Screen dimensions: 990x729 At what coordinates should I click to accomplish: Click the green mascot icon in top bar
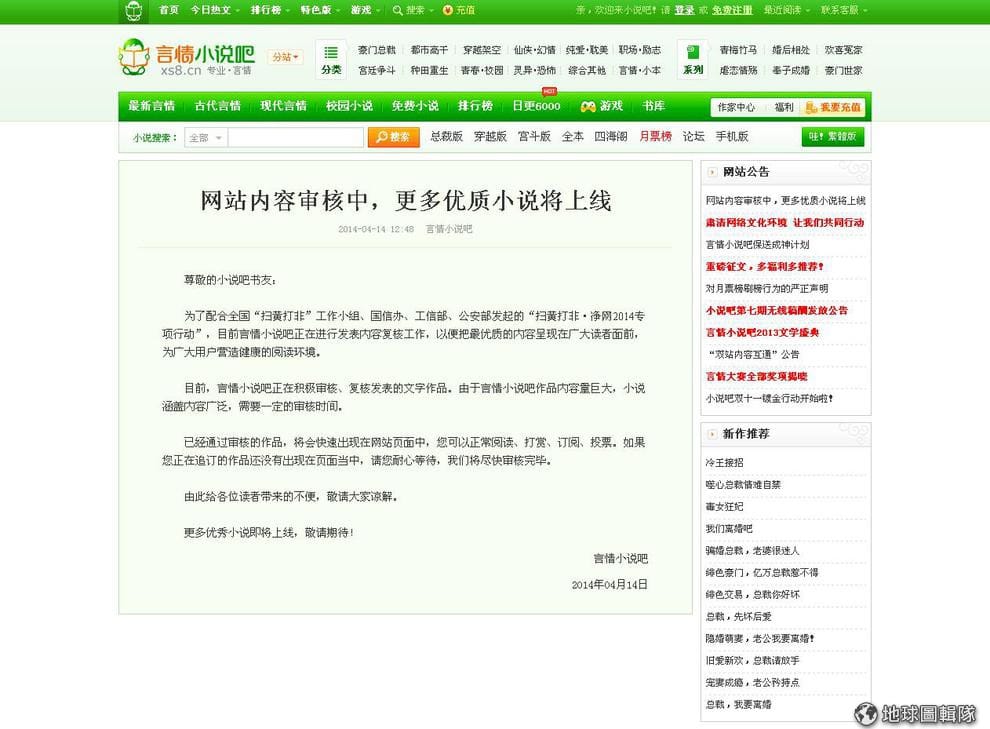(133, 11)
